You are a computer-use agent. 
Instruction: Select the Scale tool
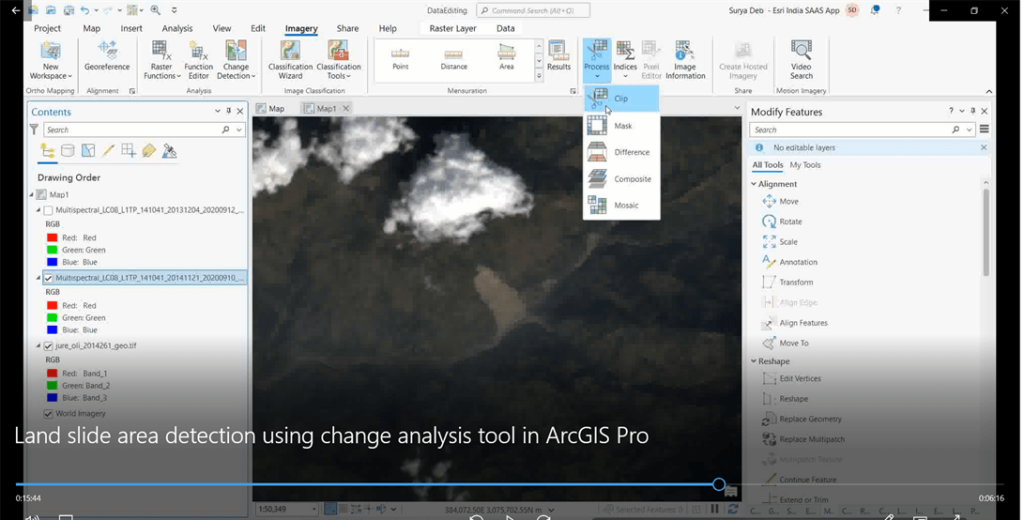780,242
